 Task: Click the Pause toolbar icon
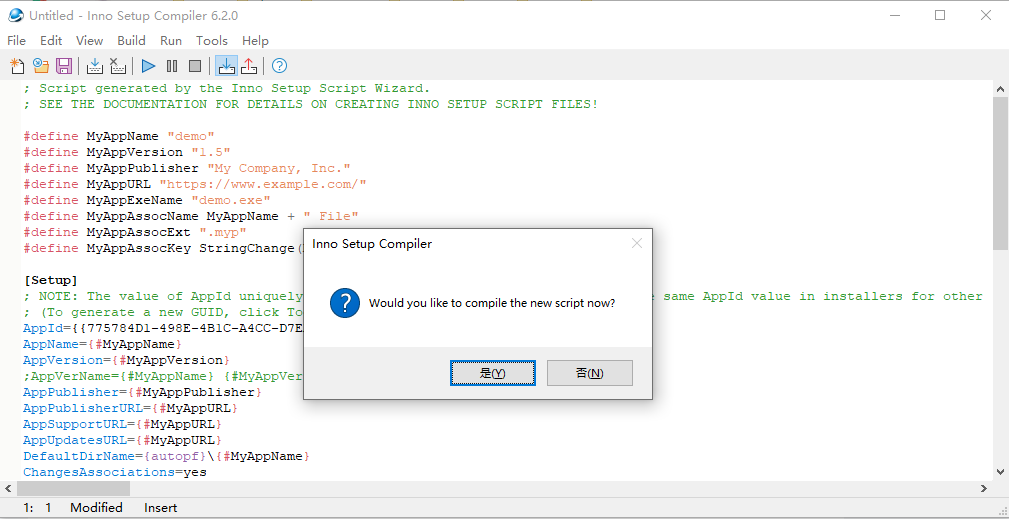coord(172,66)
